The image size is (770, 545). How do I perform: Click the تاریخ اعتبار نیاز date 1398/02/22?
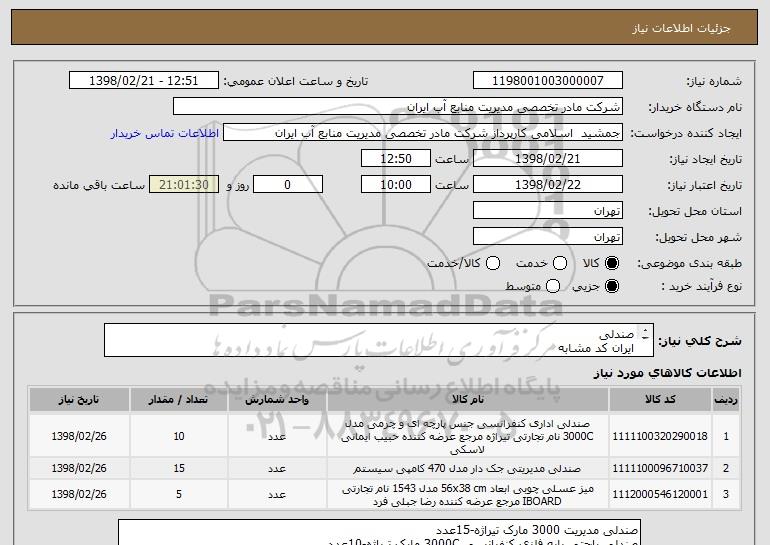pos(548,185)
